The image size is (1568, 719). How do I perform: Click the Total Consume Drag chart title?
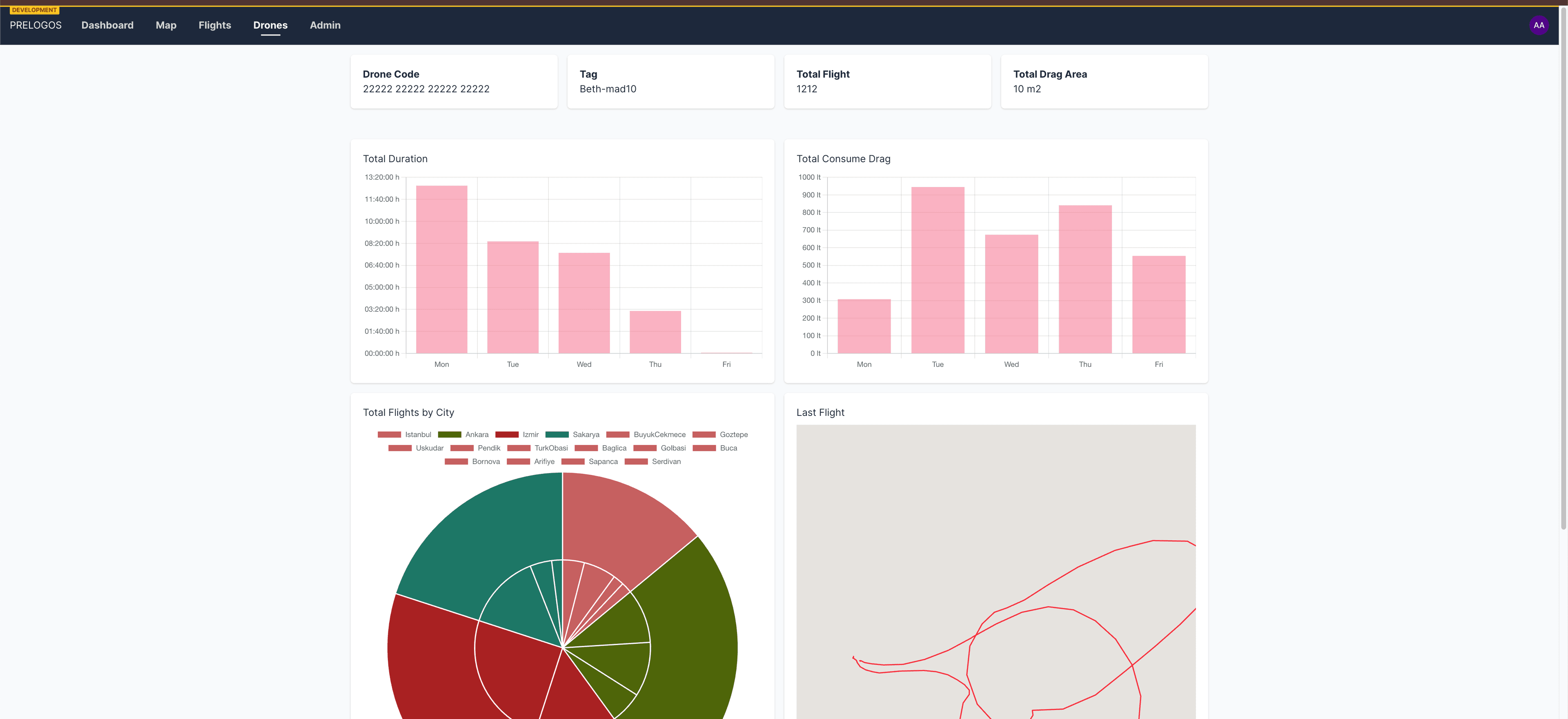pyautogui.click(x=843, y=159)
